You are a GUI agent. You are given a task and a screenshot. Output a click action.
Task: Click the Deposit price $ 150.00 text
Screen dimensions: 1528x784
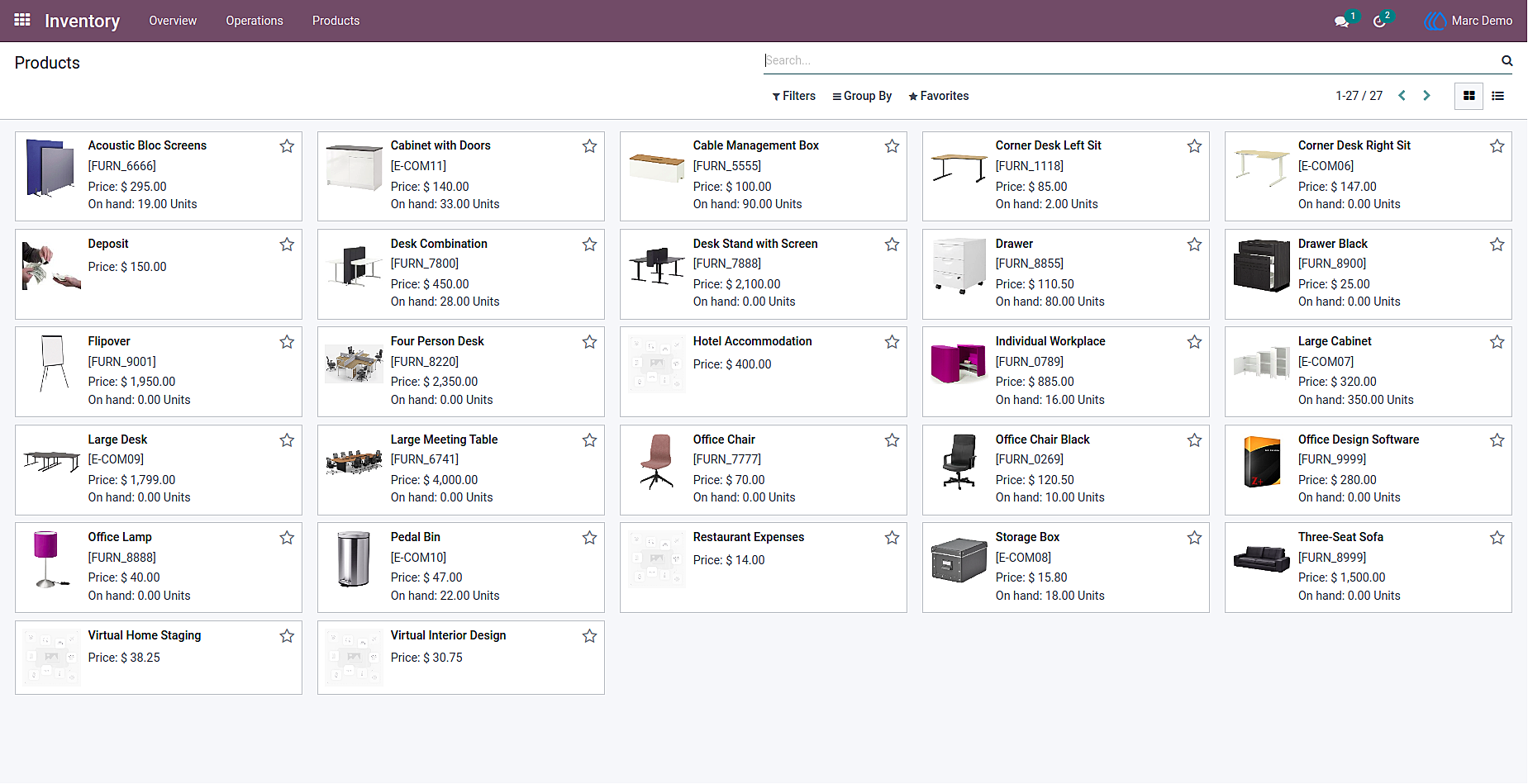point(127,267)
